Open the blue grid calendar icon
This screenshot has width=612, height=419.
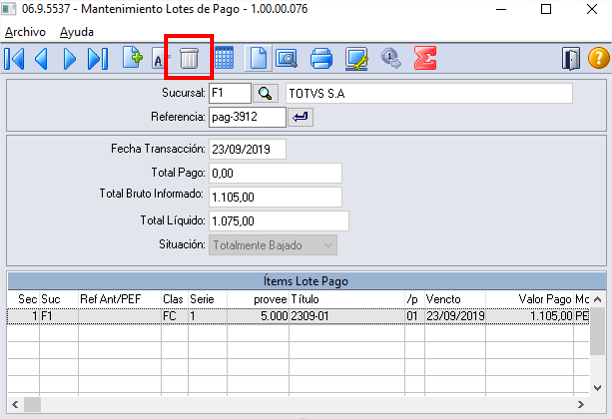[x=224, y=58]
